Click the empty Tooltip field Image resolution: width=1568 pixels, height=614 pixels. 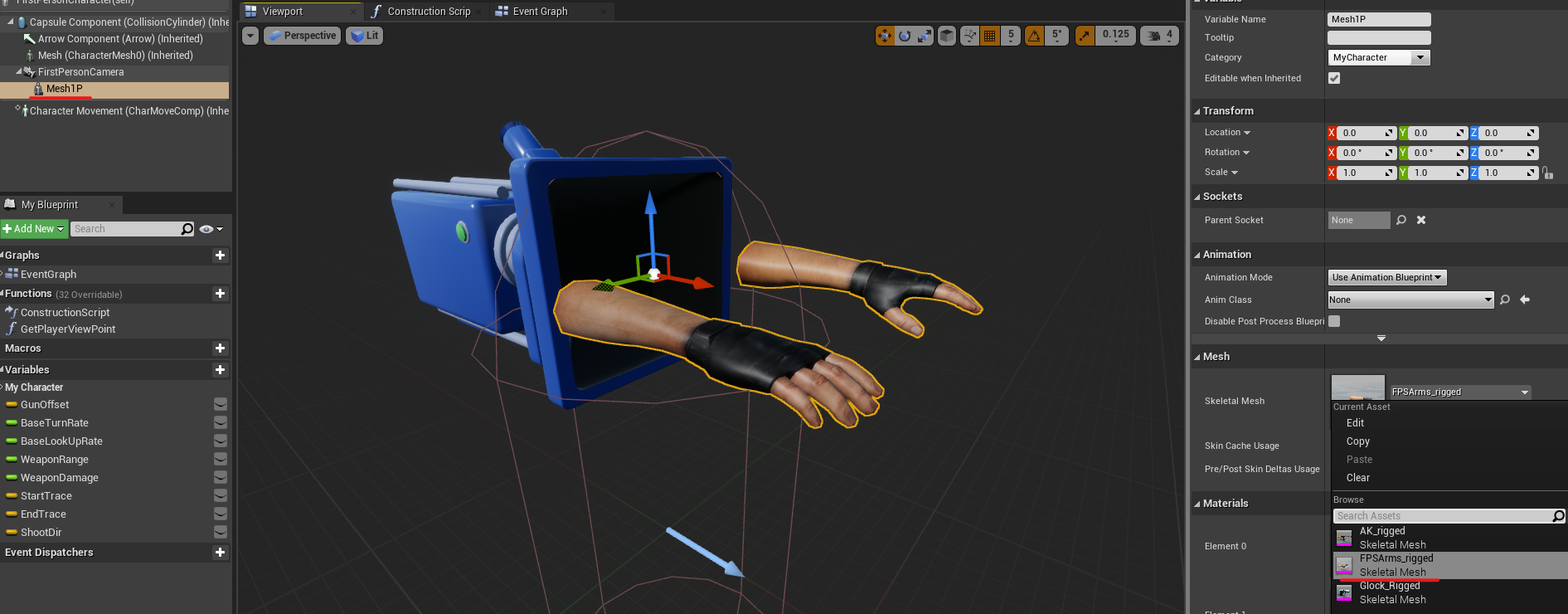coord(1379,38)
